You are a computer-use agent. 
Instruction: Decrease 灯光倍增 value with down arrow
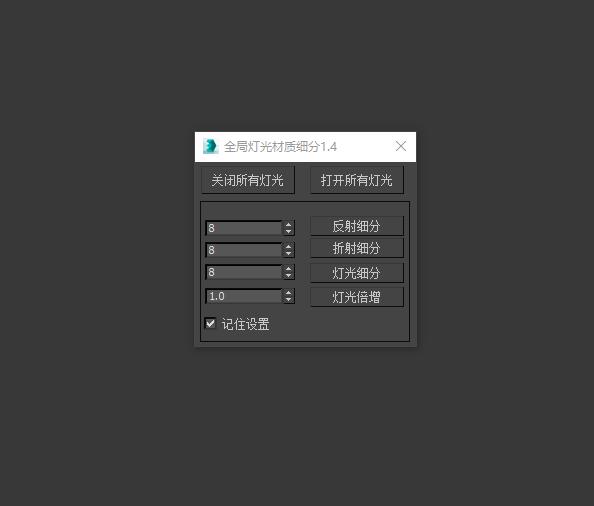[x=289, y=300]
